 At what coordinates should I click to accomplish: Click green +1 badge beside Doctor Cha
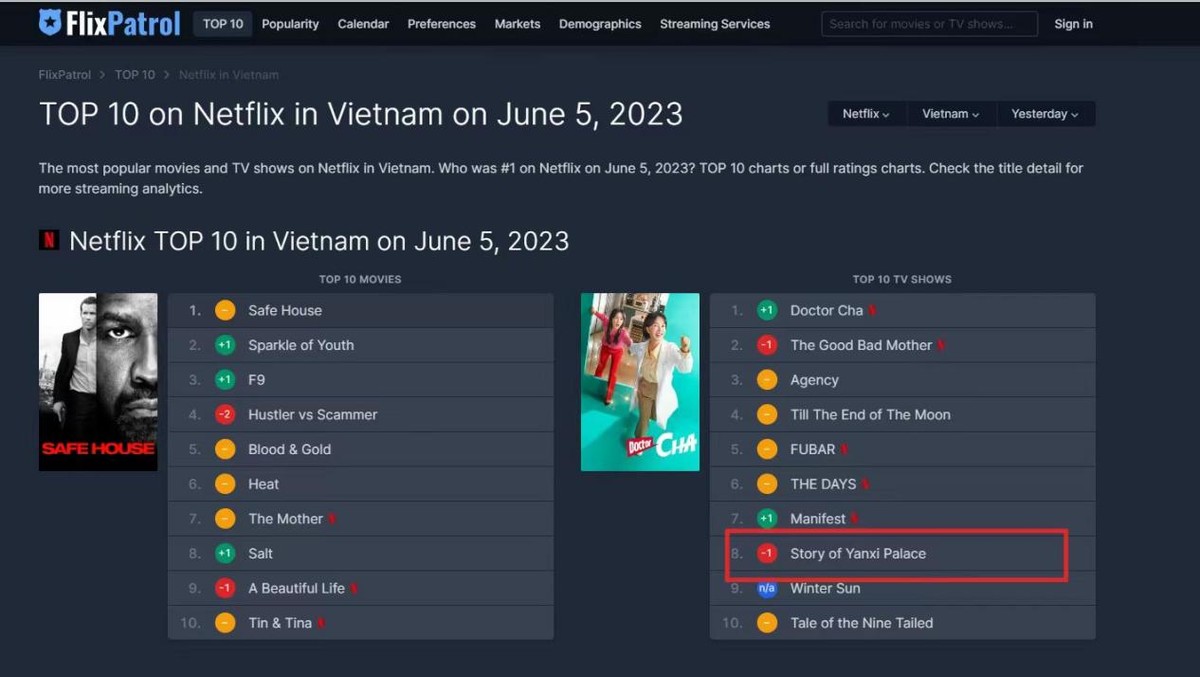point(767,310)
